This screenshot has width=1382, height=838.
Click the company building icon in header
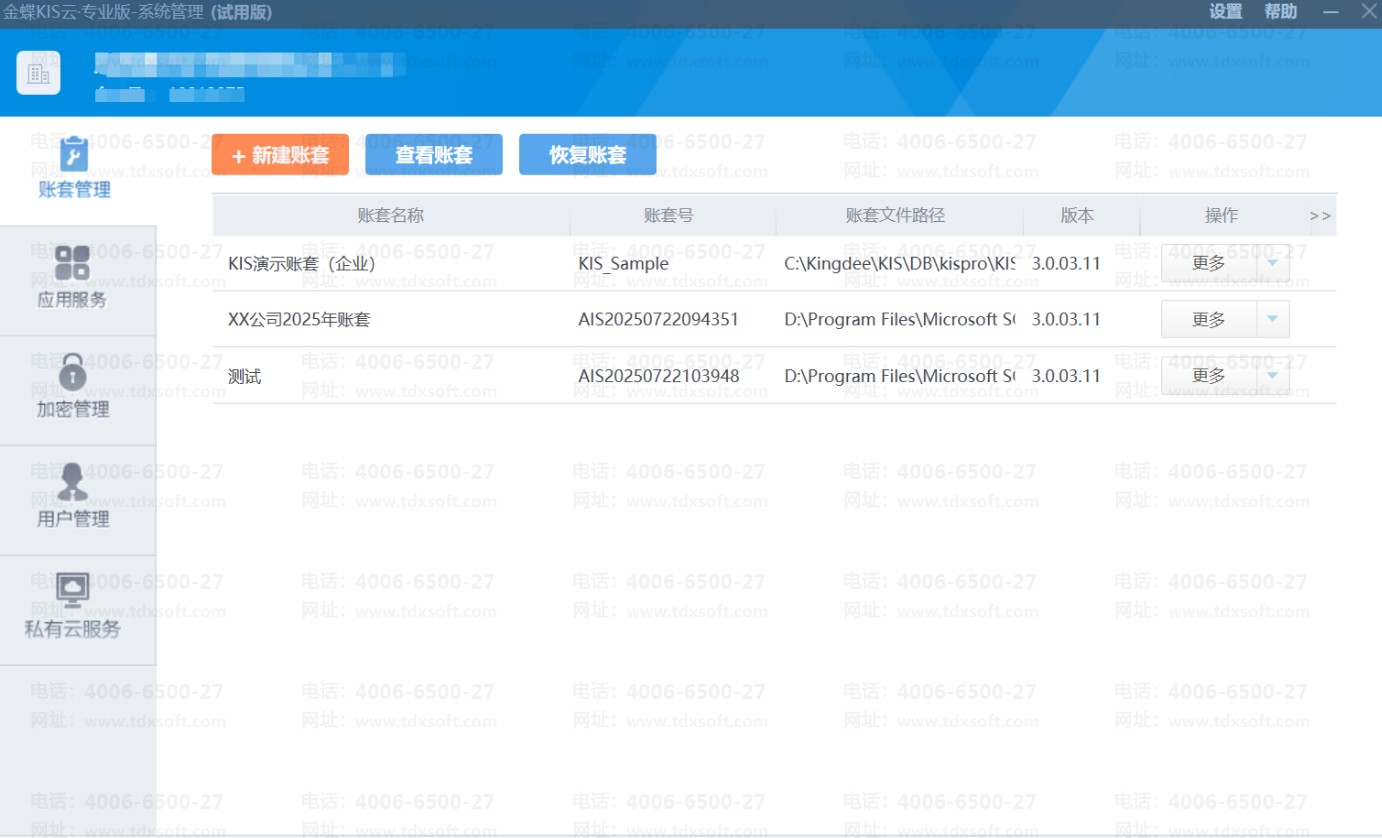pyautogui.click(x=38, y=73)
